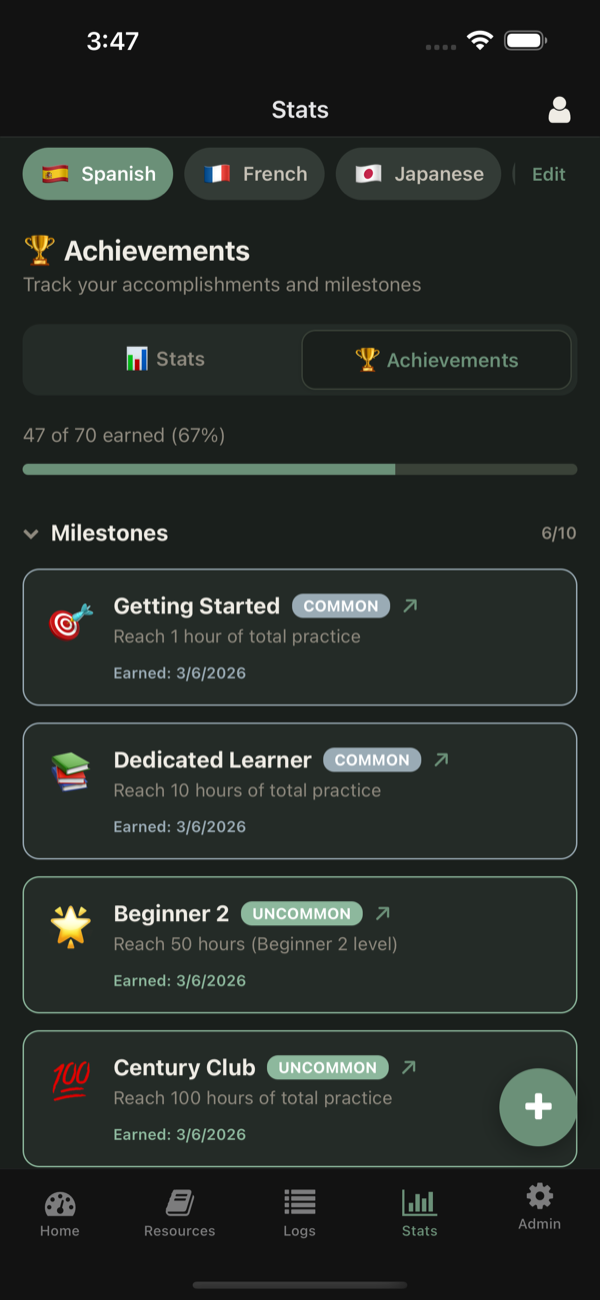Click the trophy icon beside Achievements heading
Image resolution: width=600 pixels, height=1300 pixels.
(x=38, y=250)
